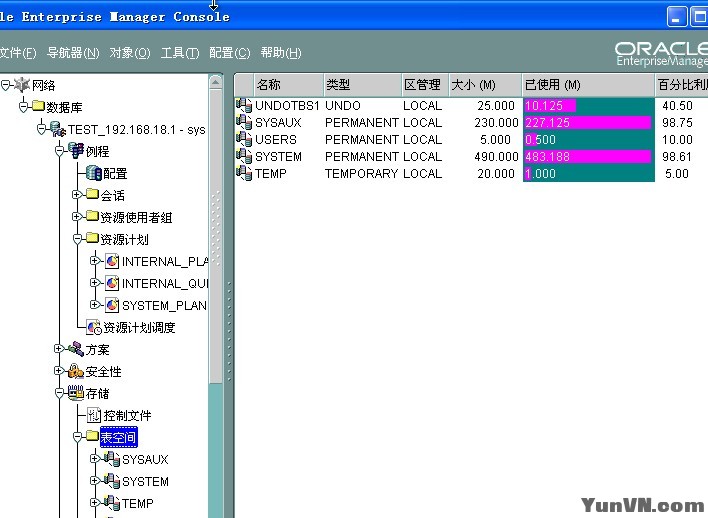Expand the SYSAUX tablespace tree node
Viewport: 708px width, 518px height.
pyautogui.click(x=94, y=458)
